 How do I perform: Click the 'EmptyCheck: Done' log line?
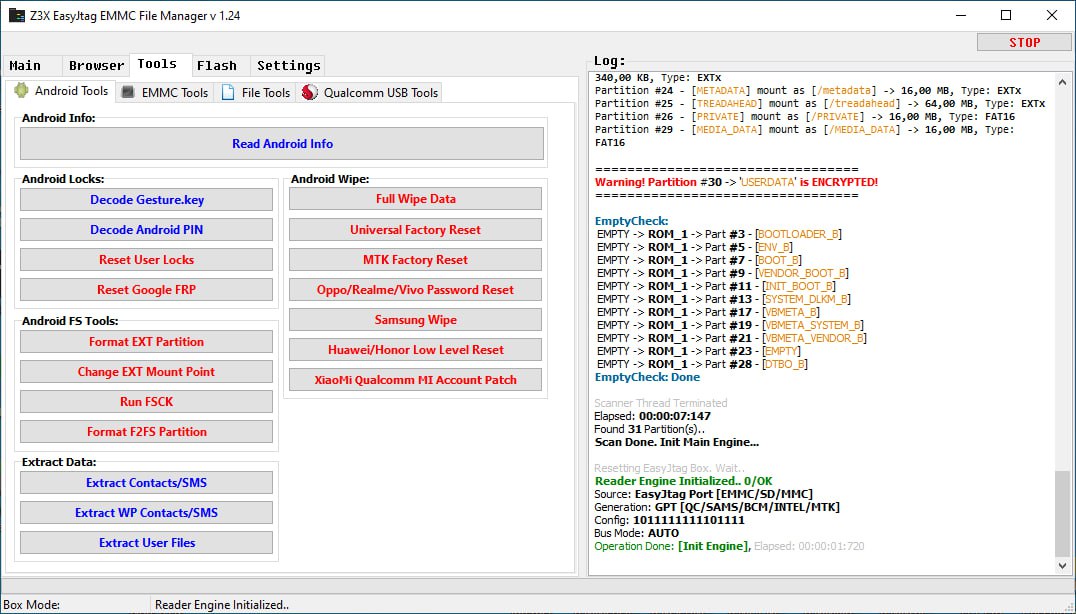(647, 377)
